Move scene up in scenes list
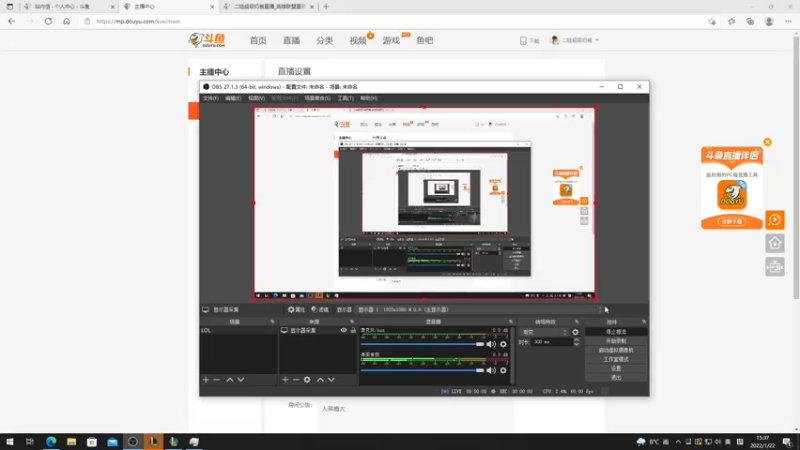 (x=230, y=380)
